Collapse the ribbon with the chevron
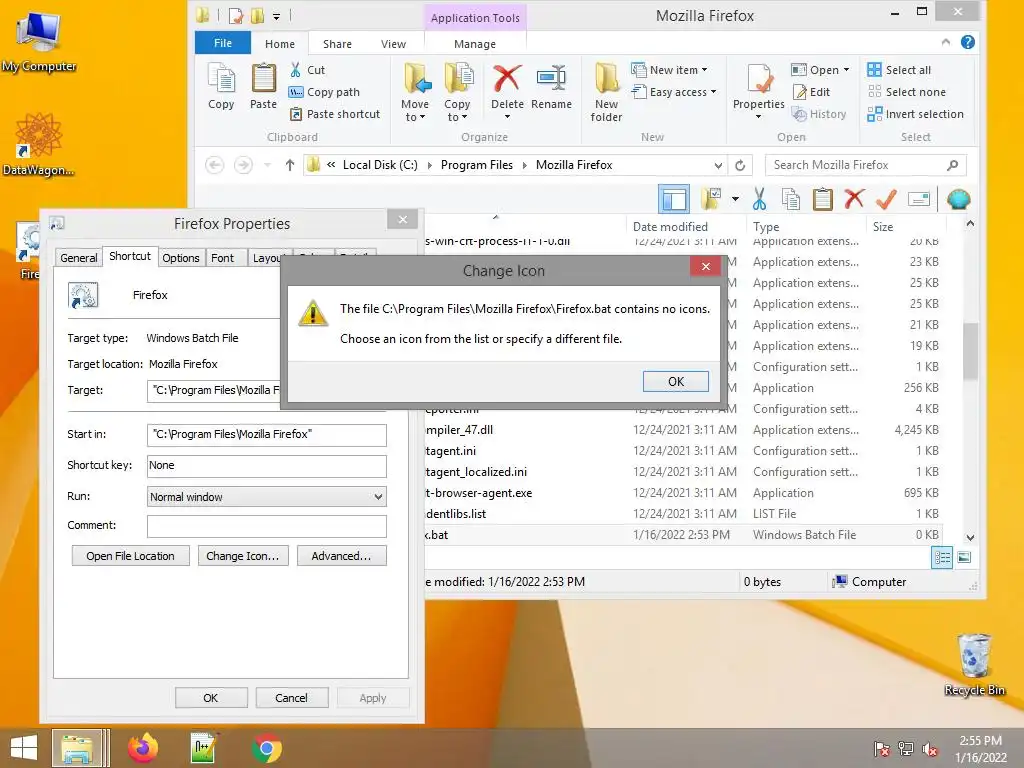1024x768 pixels. 946,42
